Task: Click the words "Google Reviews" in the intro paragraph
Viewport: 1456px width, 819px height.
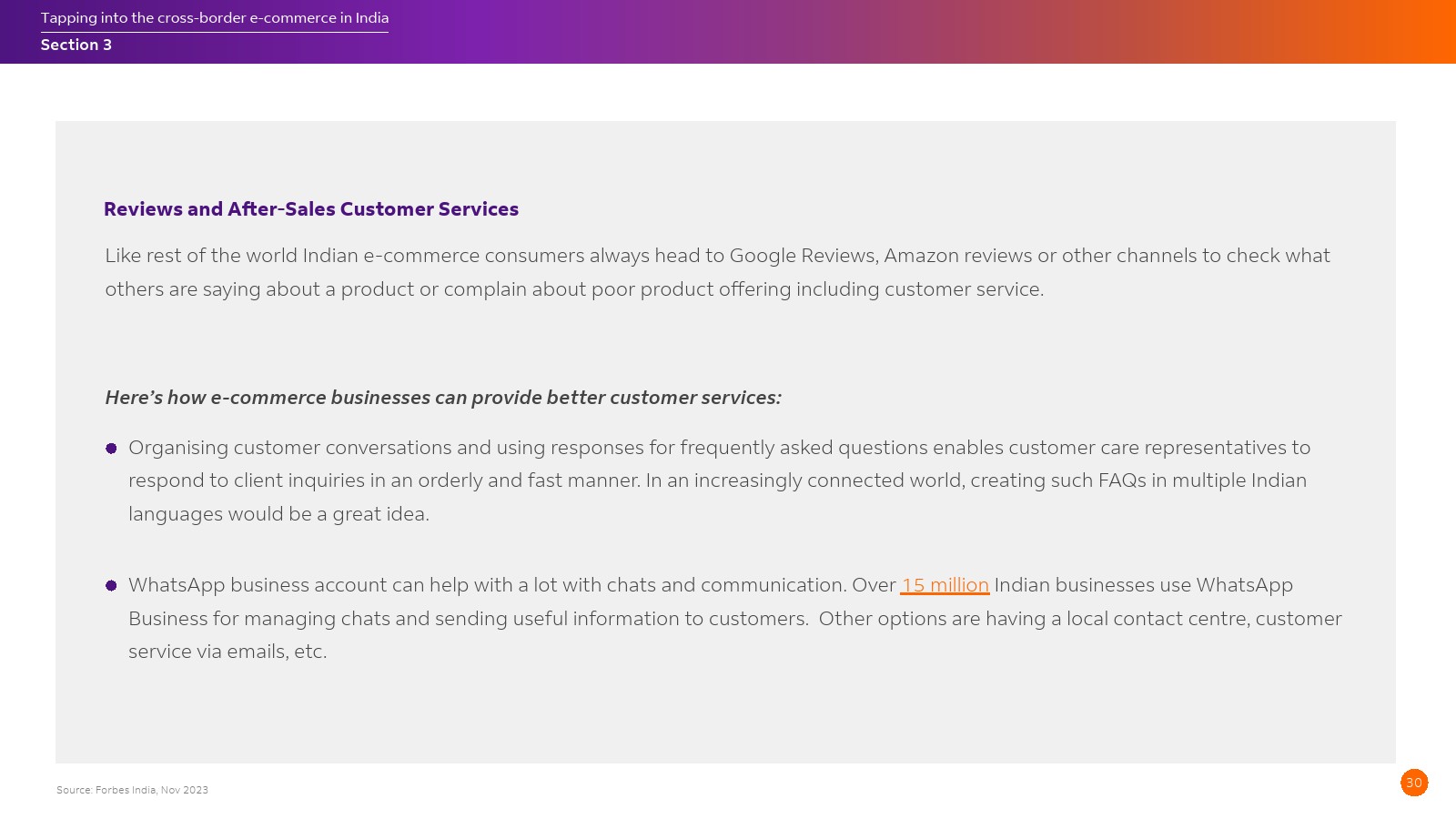Action: [803, 256]
